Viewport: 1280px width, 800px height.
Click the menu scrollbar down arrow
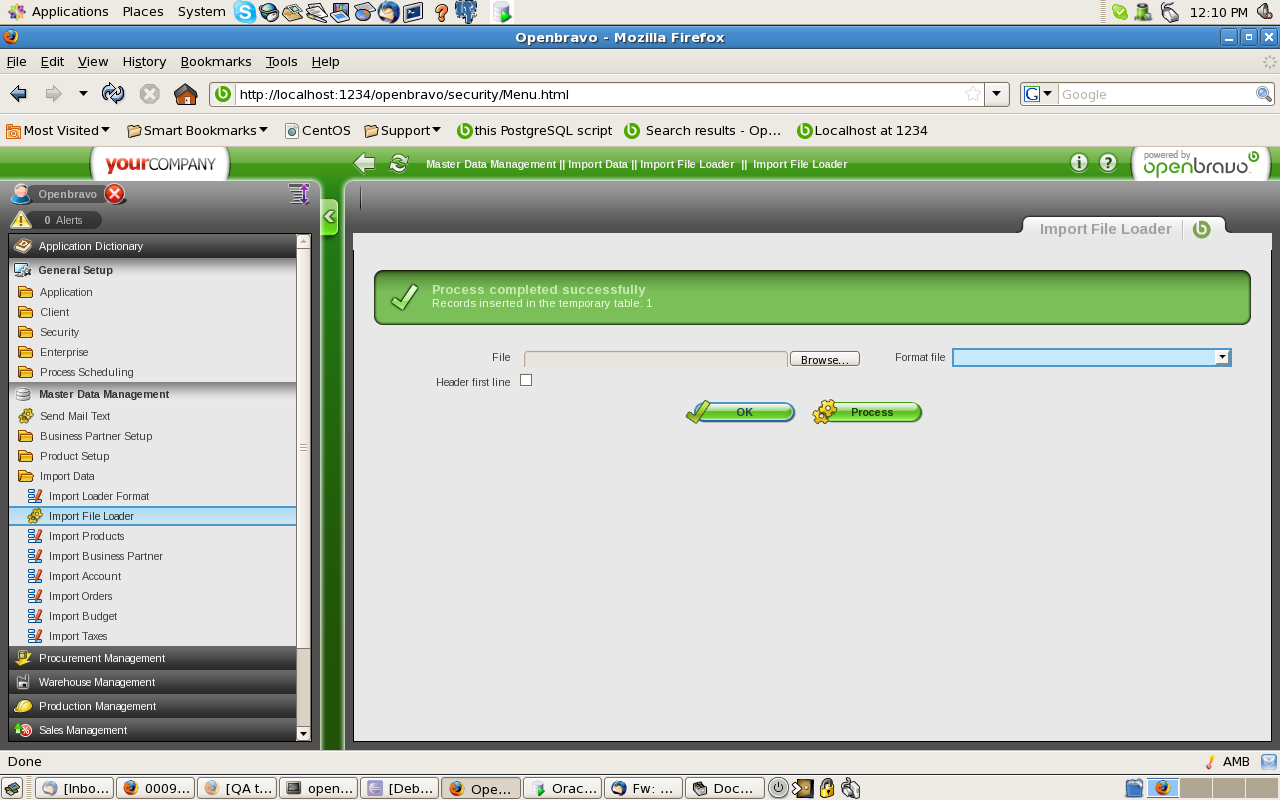pyautogui.click(x=304, y=734)
